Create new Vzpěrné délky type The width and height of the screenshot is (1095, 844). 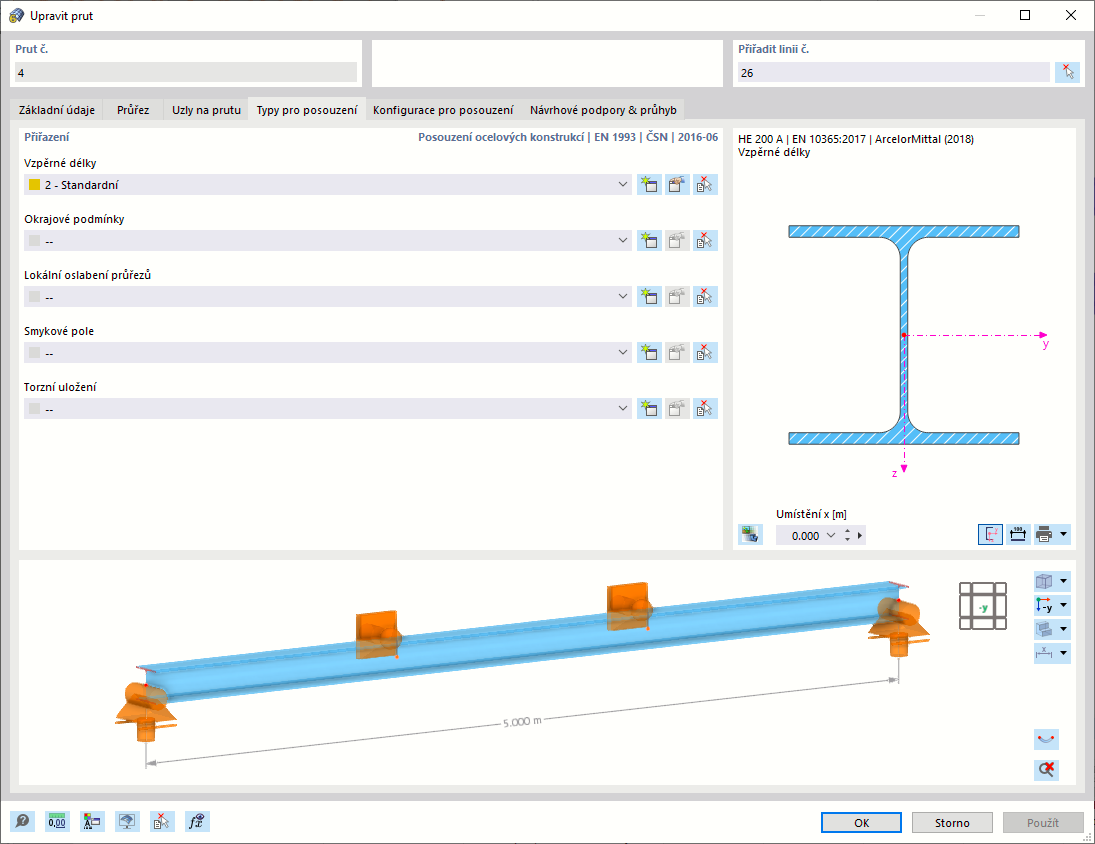point(649,185)
